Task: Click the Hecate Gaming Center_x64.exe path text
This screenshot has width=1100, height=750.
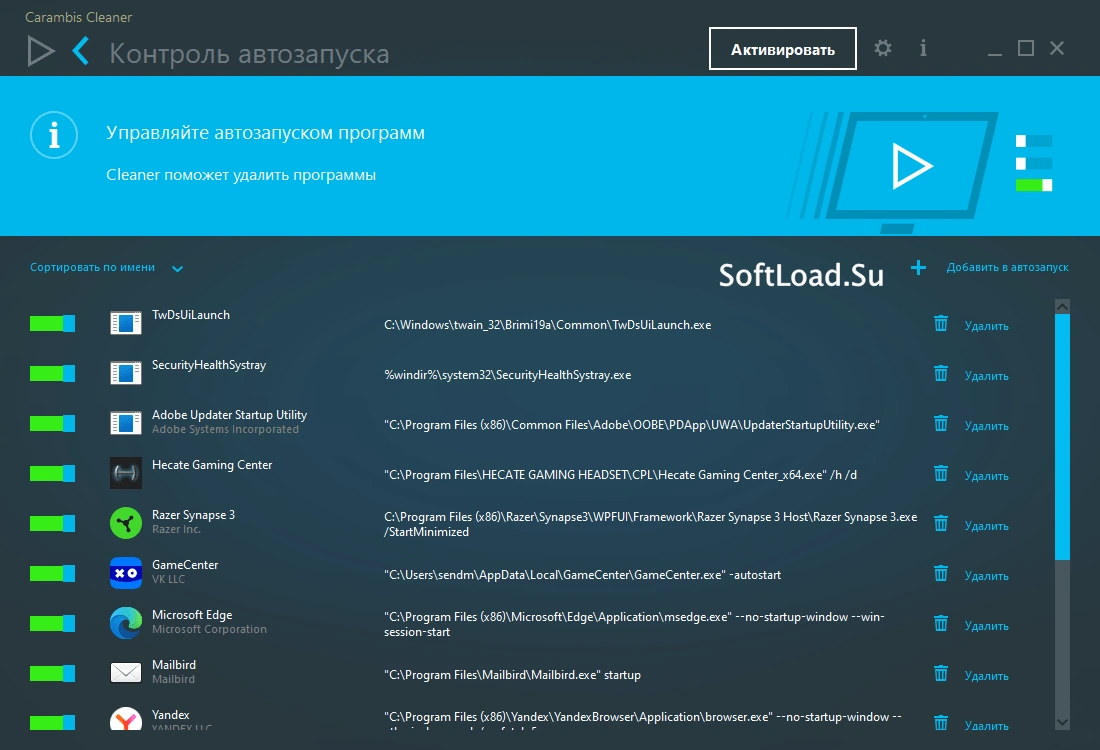Action: coord(620,475)
